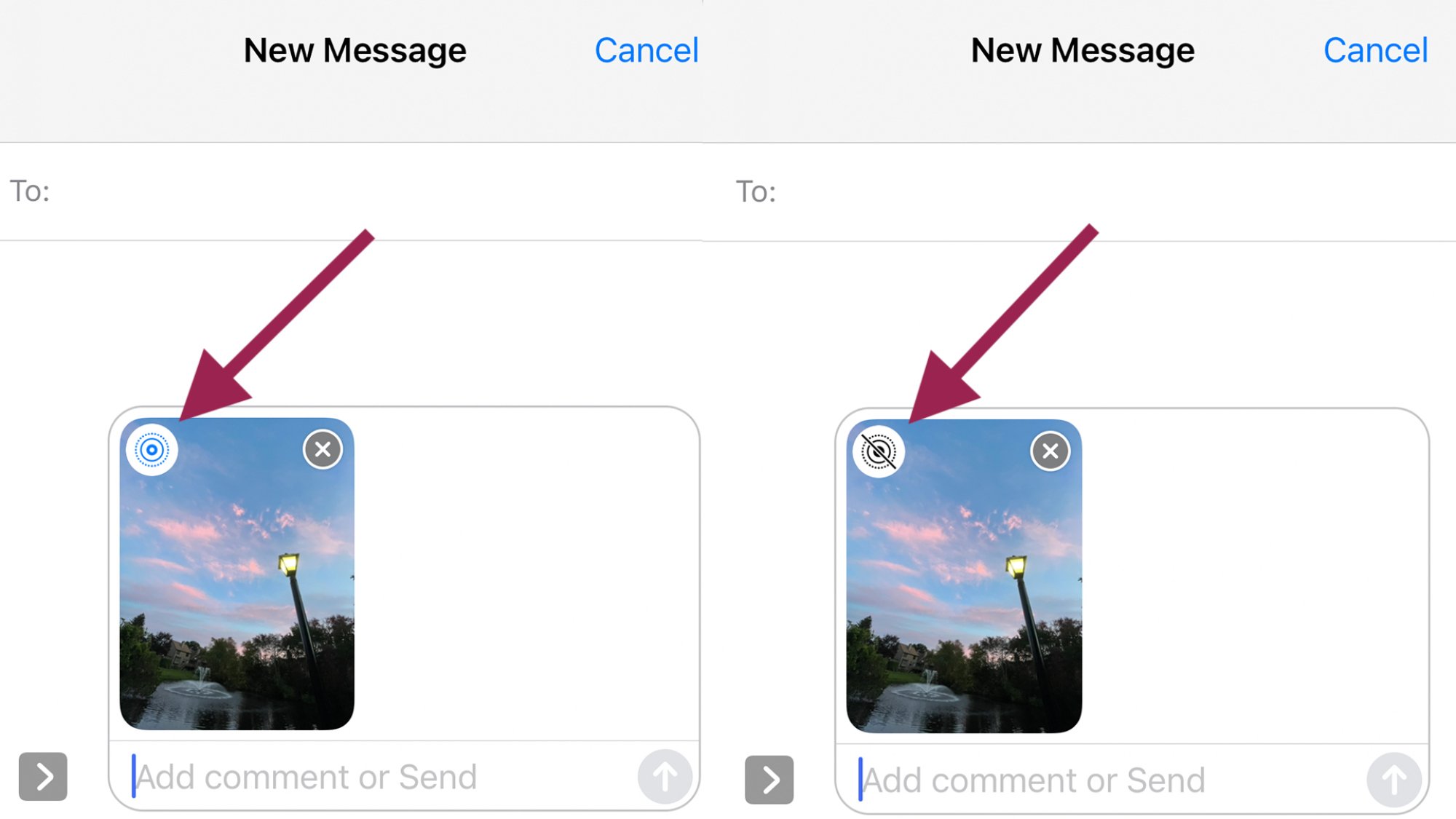Open left message recipient field
Screen dimensions: 1456x819
(364, 191)
